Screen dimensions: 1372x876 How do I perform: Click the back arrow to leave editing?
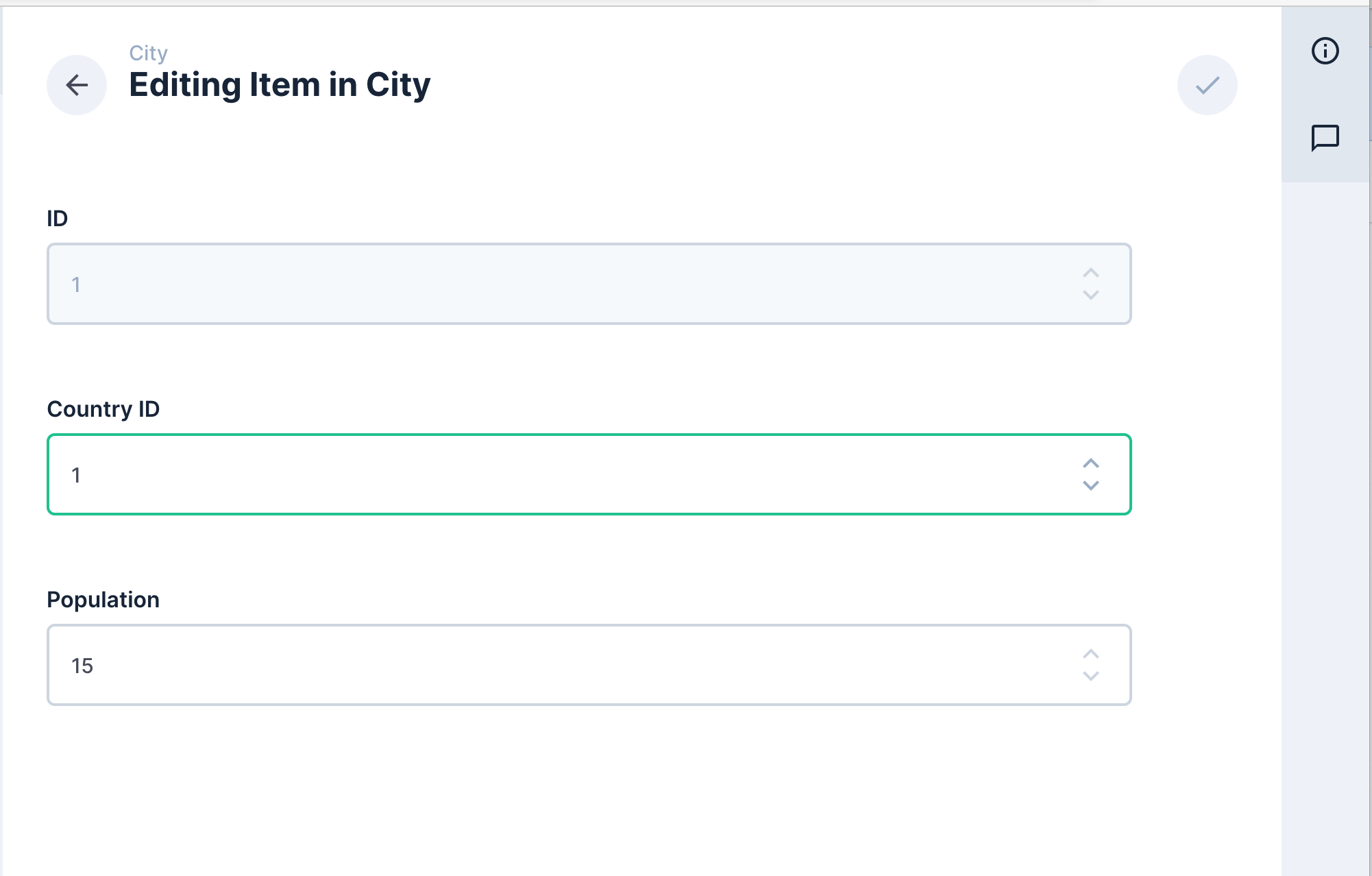point(76,84)
